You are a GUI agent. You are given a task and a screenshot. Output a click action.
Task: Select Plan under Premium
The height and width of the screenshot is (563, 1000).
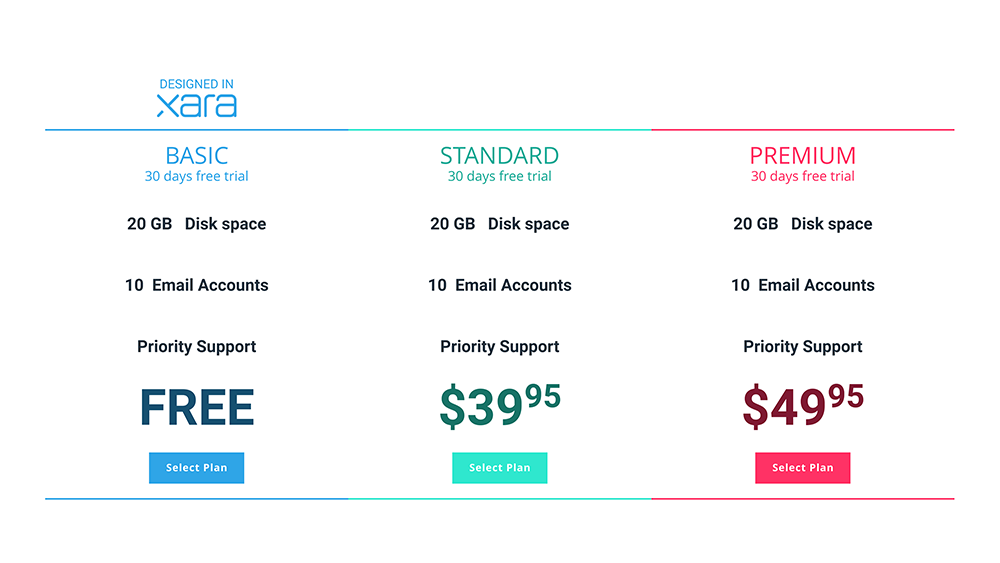[x=802, y=468]
